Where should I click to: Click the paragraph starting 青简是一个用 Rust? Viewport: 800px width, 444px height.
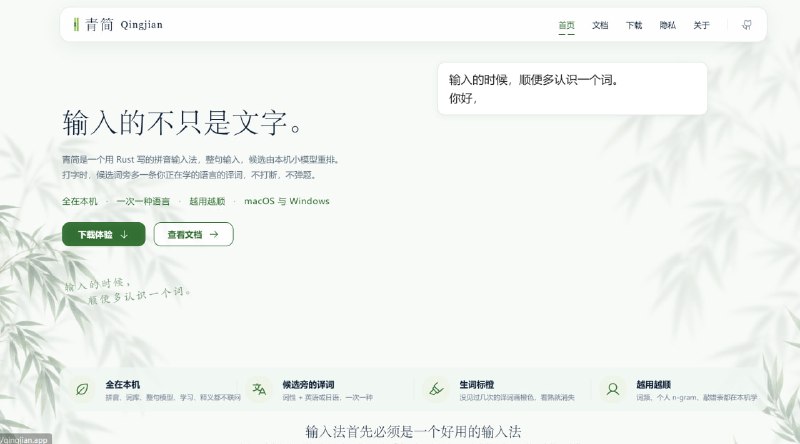click(201, 167)
